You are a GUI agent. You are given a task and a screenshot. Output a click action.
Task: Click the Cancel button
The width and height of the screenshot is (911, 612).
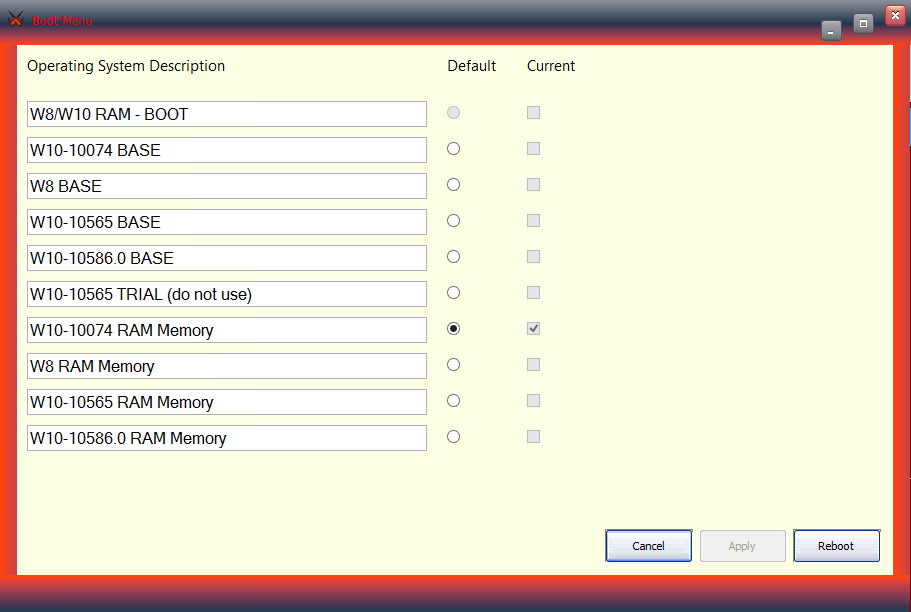click(x=648, y=546)
